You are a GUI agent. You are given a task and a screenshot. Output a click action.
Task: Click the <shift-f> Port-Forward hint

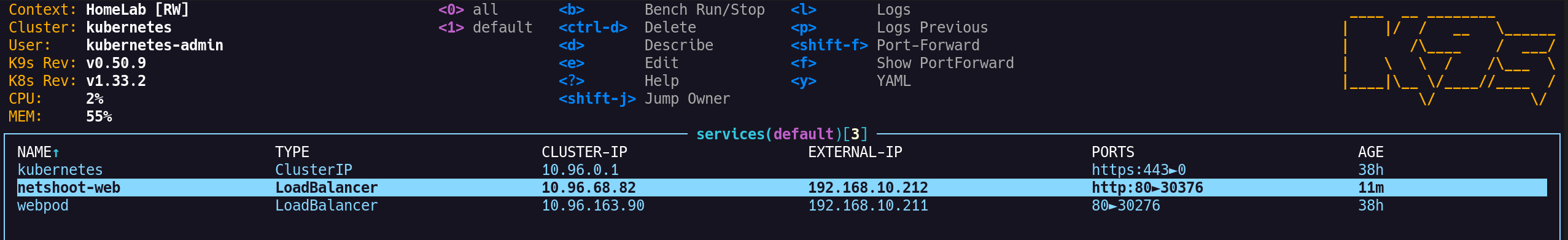(885, 45)
